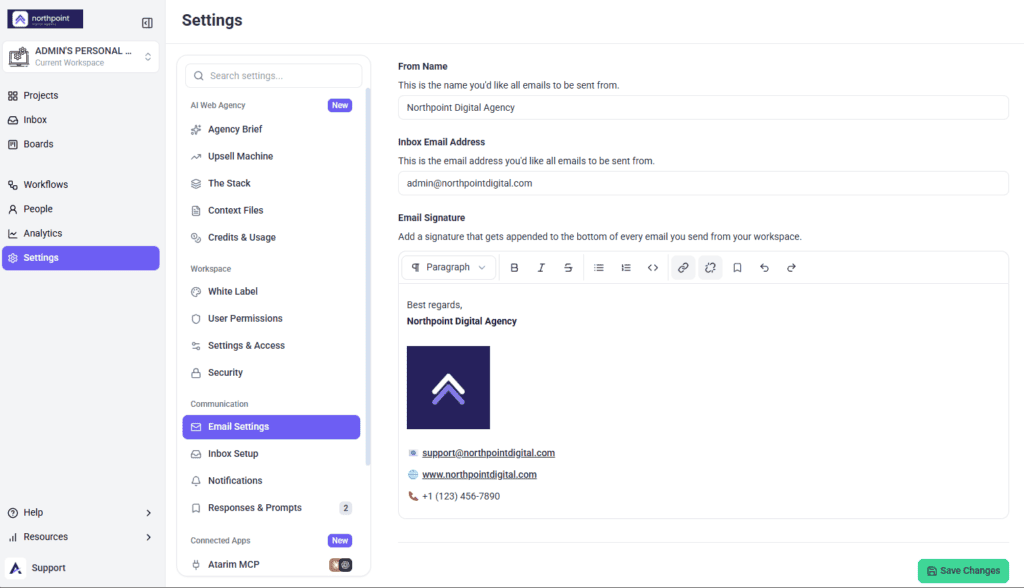This screenshot has height=588, width=1024.
Task: Insert a bulleted list
Action: [598, 268]
